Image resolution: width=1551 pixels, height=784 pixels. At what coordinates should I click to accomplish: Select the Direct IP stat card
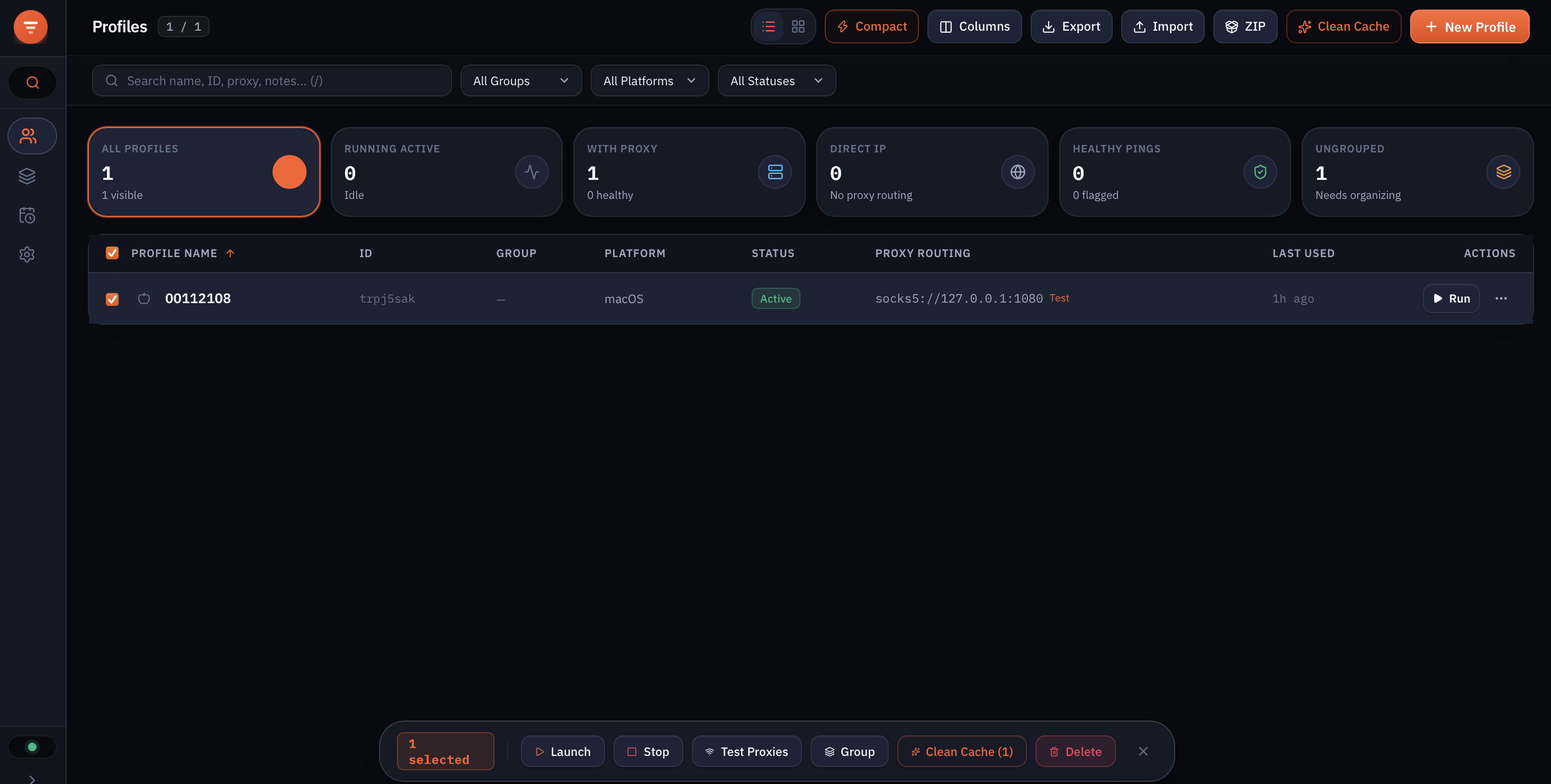tap(932, 171)
